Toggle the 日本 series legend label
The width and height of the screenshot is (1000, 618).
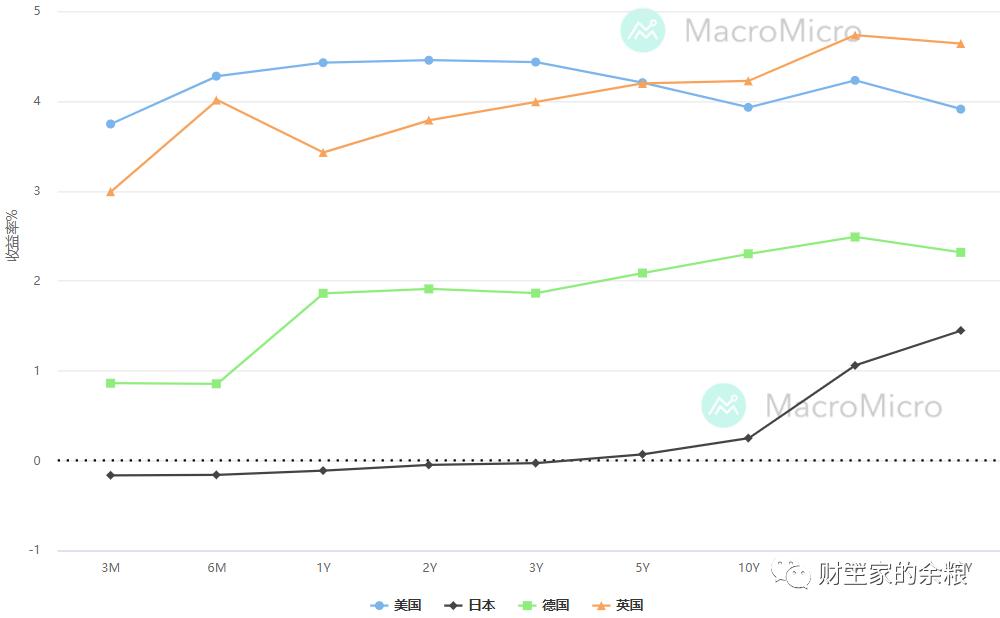click(482, 605)
